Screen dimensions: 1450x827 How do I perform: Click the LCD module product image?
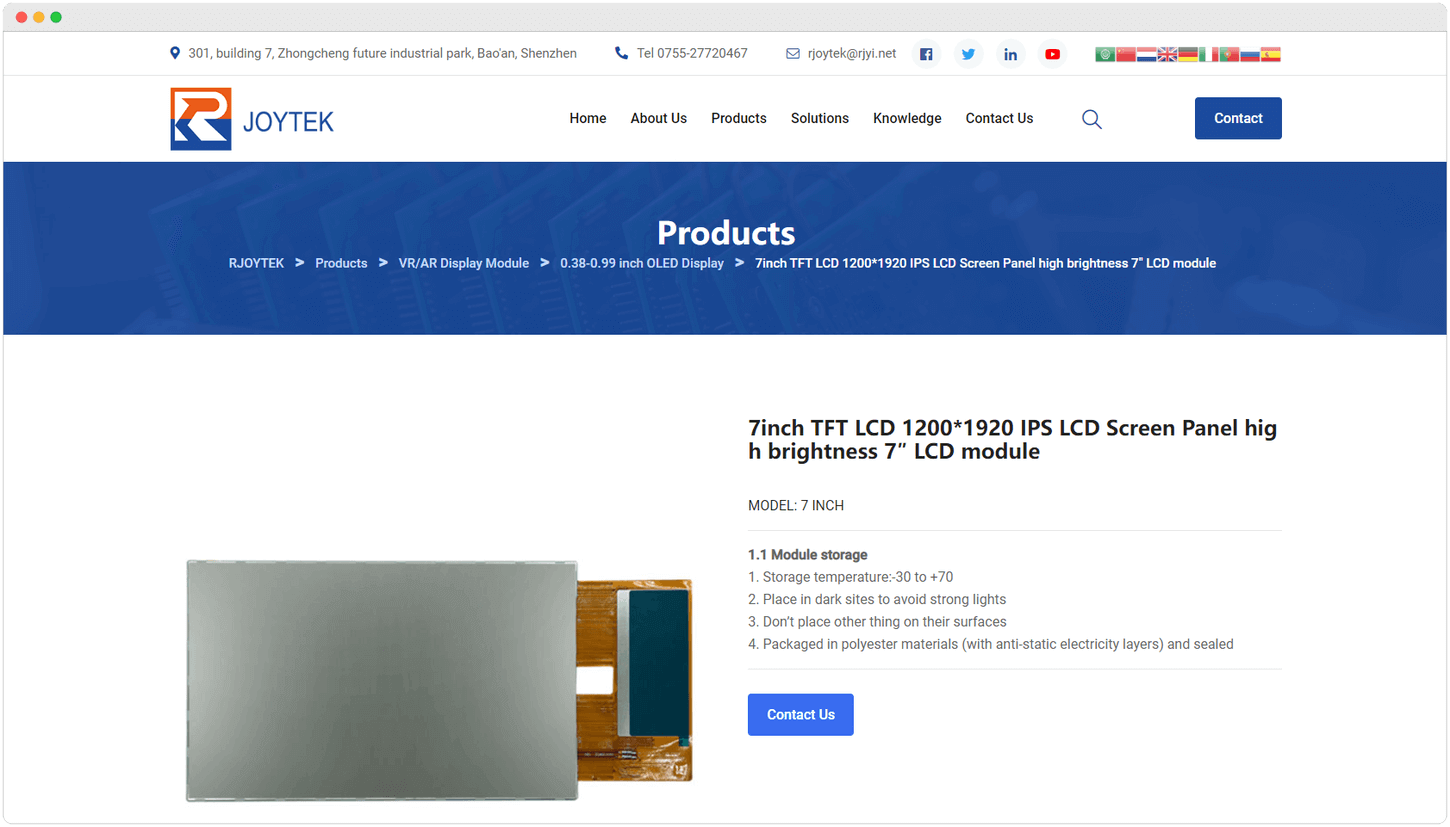[439, 680]
